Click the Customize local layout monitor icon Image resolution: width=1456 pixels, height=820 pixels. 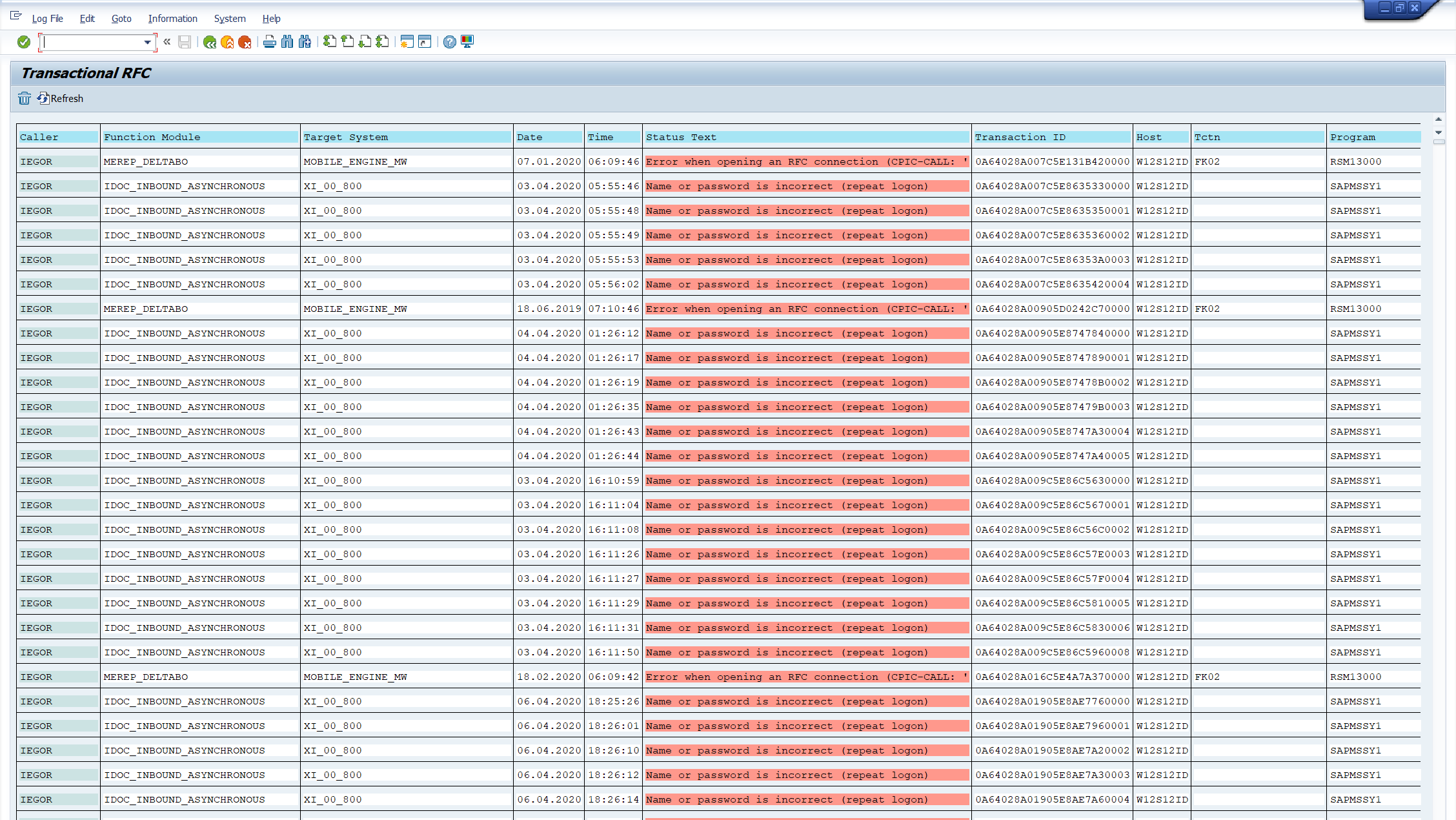click(467, 42)
